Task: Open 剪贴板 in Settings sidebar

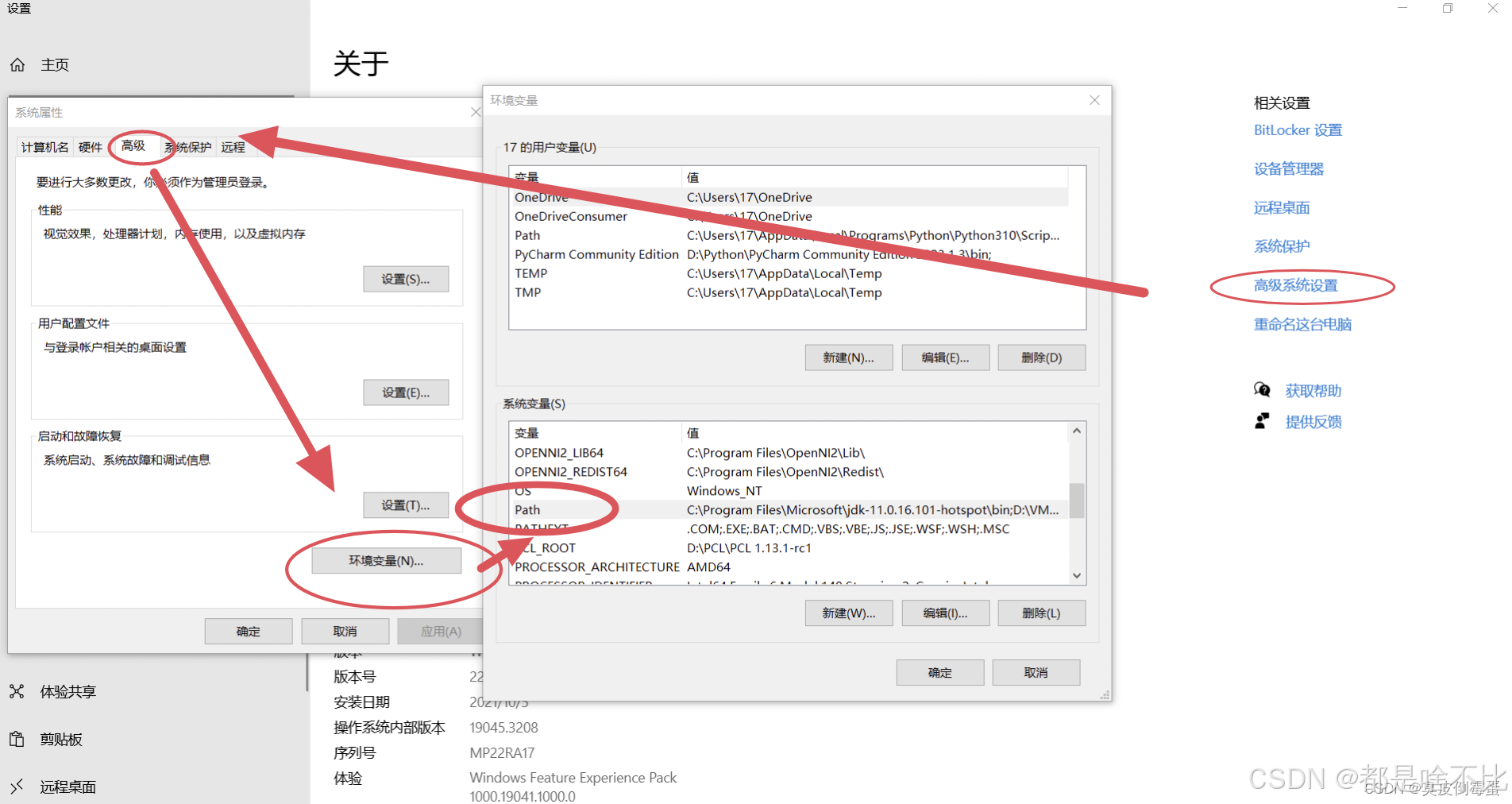Action: click(x=61, y=739)
